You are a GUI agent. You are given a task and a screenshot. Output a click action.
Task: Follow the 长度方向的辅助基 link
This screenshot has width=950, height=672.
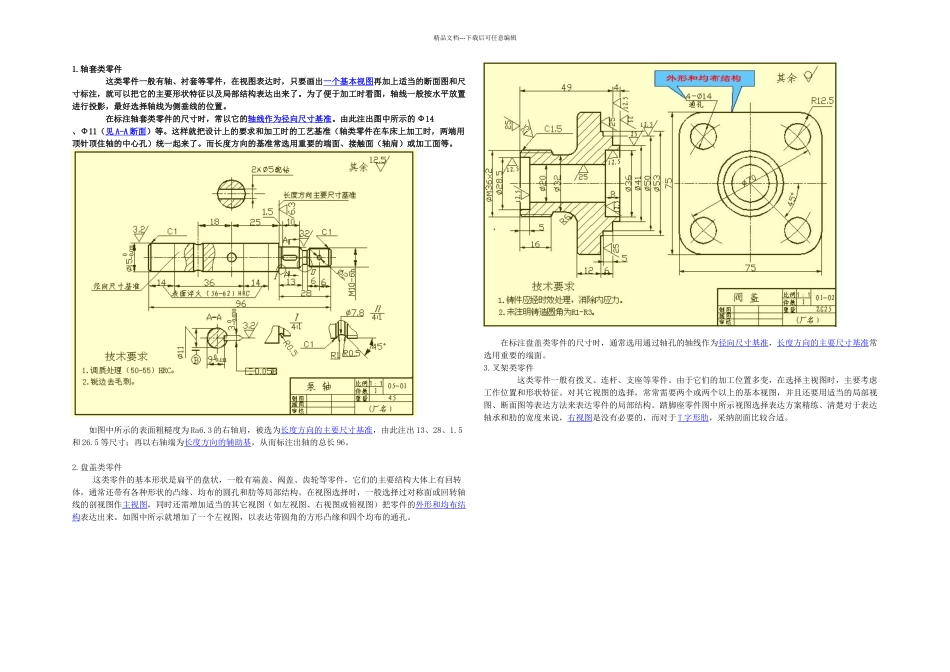[218, 443]
